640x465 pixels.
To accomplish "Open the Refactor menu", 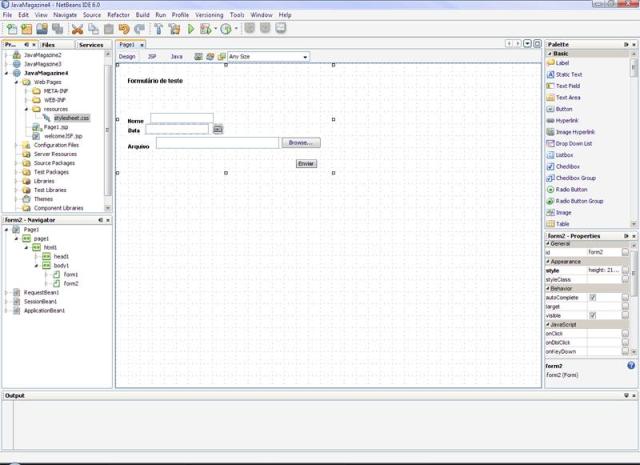I will coord(118,16).
